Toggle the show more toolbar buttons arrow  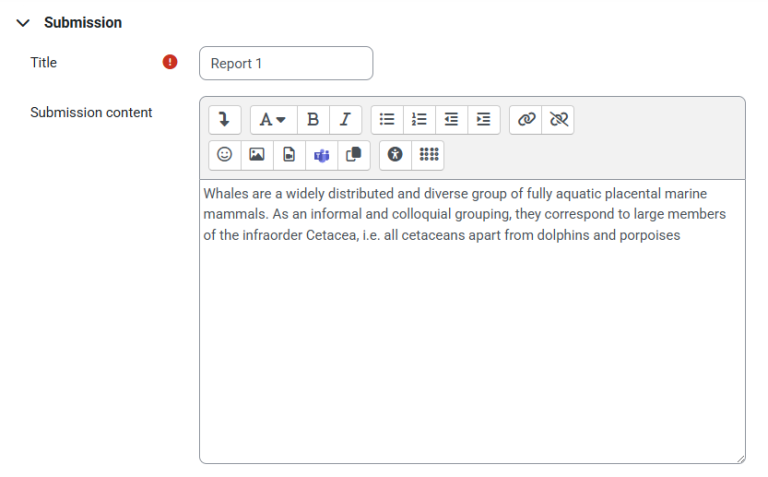pos(224,119)
